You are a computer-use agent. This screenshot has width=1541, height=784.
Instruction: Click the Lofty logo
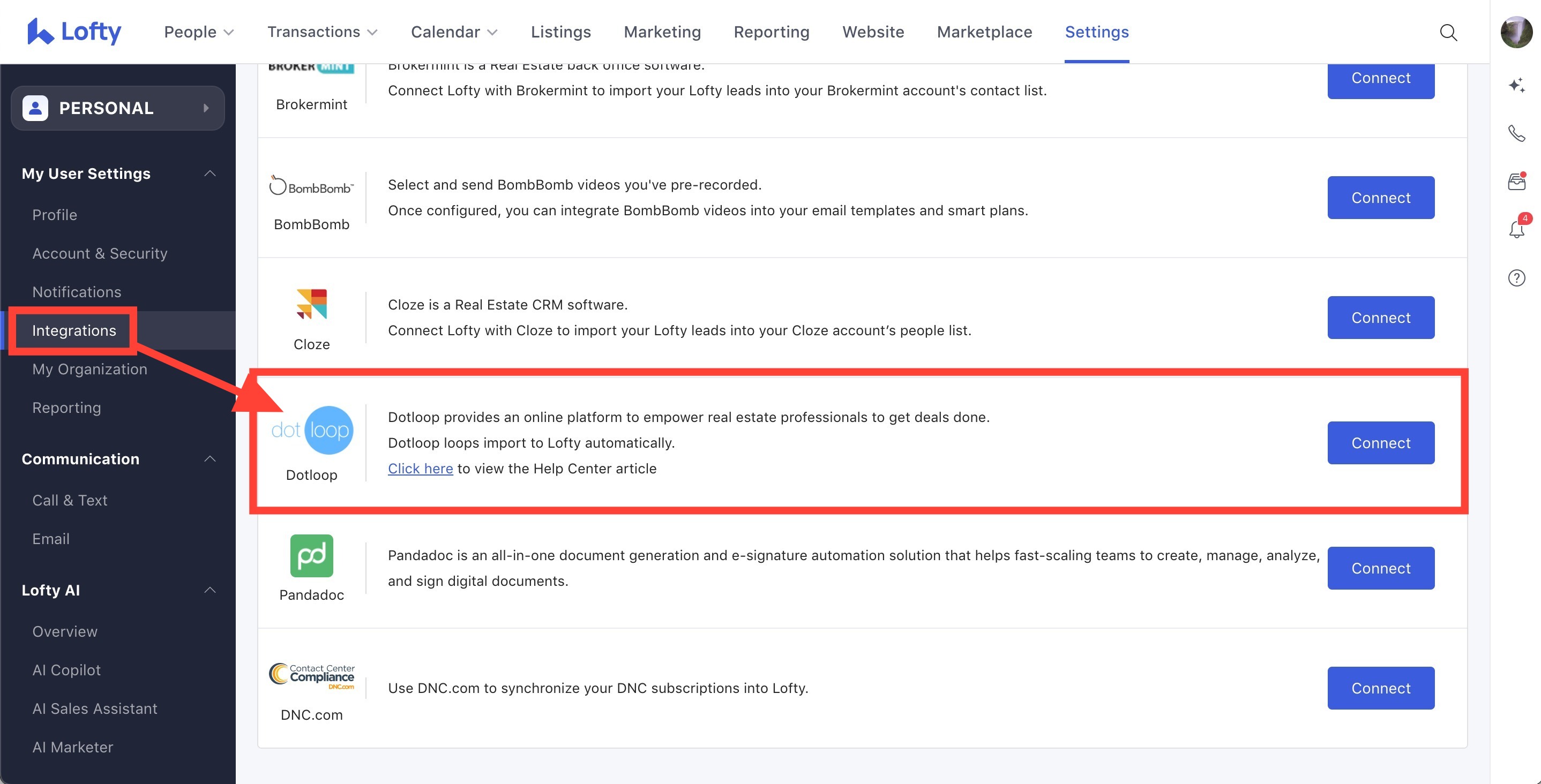point(74,31)
